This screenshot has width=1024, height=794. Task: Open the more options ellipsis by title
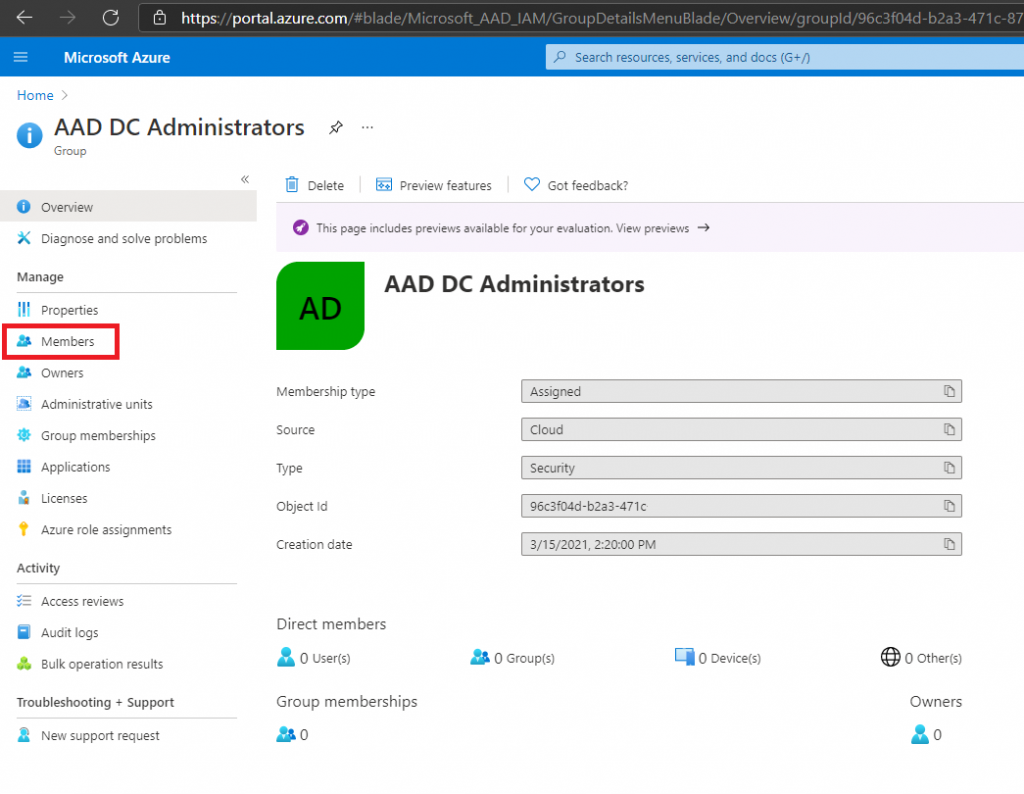368,127
